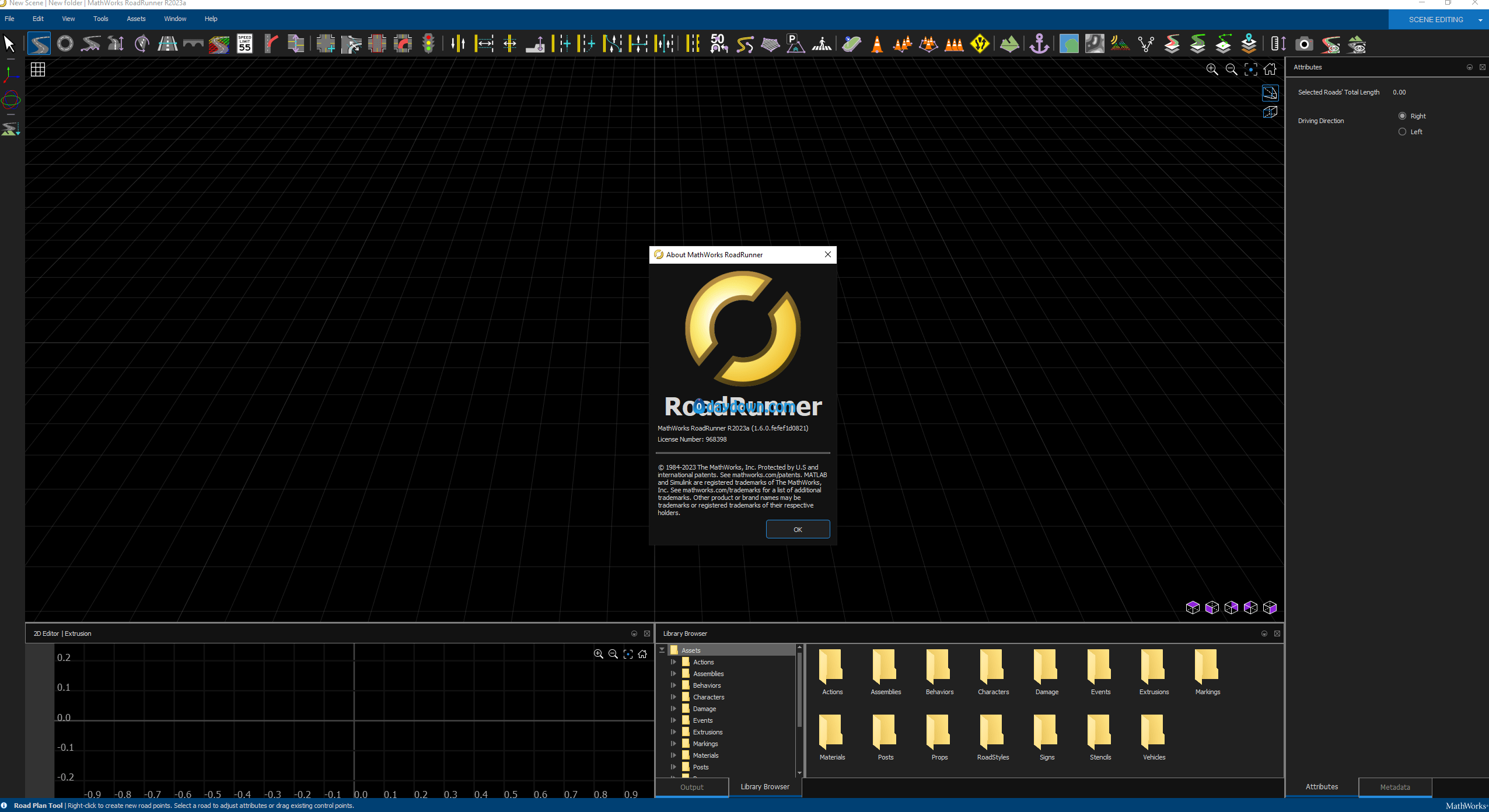The width and height of the screenshot is (1489, 812).
Task: Open the File menu
Action: coord(10,19)
